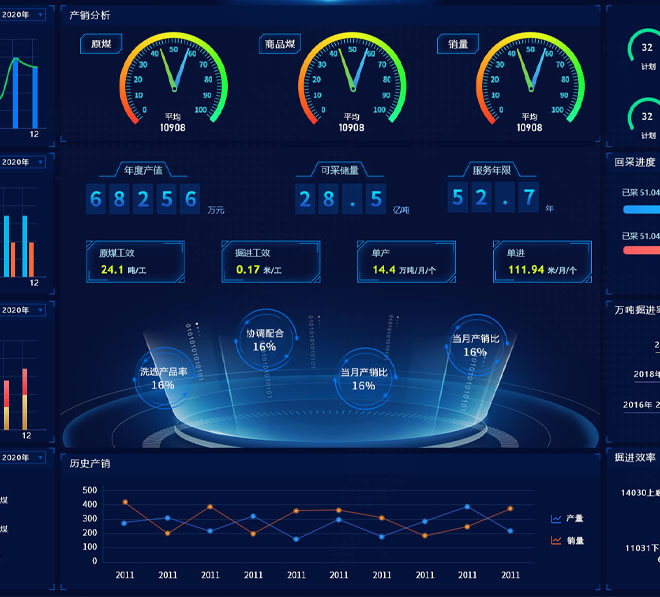Toggle the 产量 series in chart legend
660x597 pixels.
click(x=567, y=519)
